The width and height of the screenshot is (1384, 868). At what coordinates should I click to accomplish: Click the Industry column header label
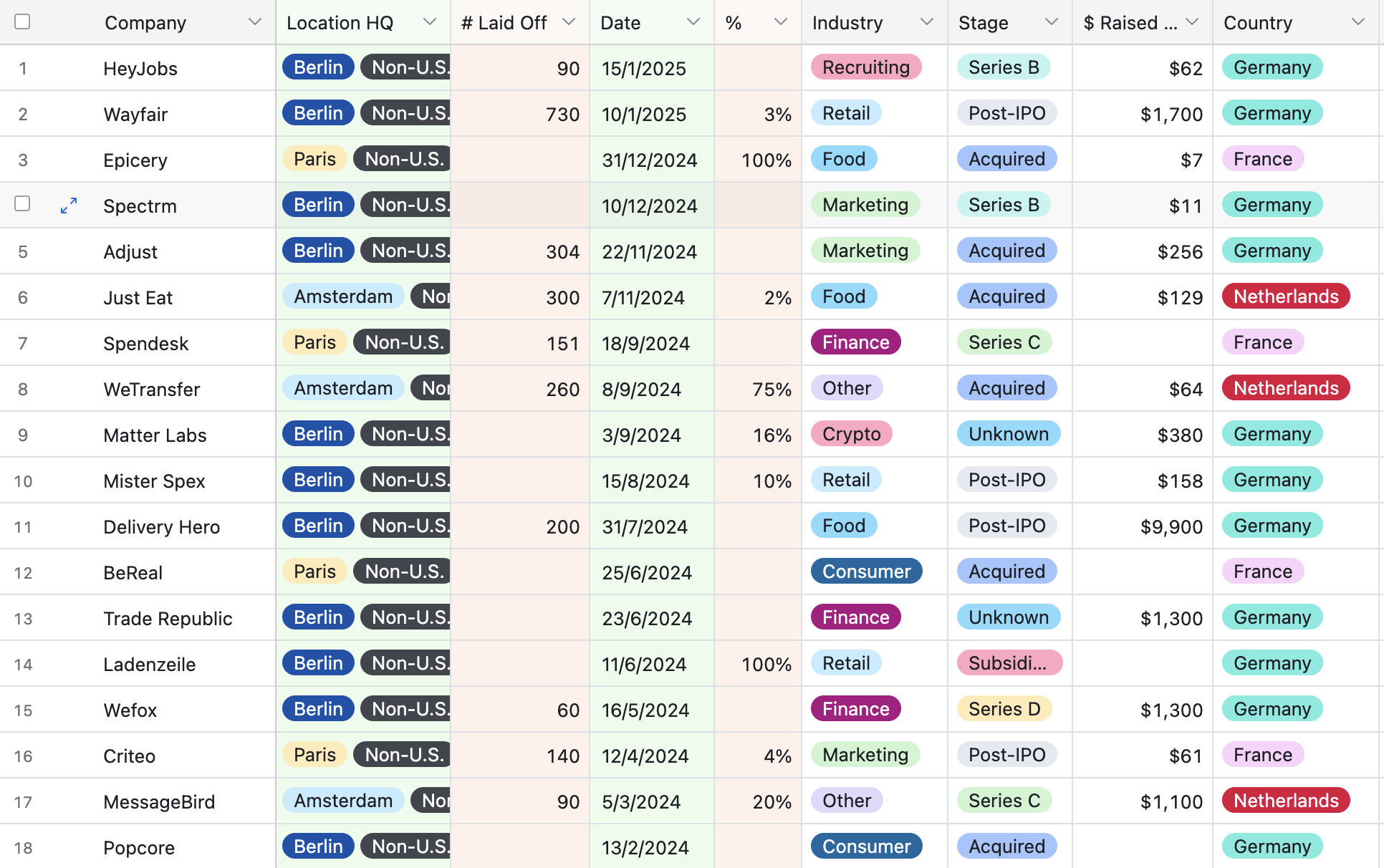(x=847, y=23)
